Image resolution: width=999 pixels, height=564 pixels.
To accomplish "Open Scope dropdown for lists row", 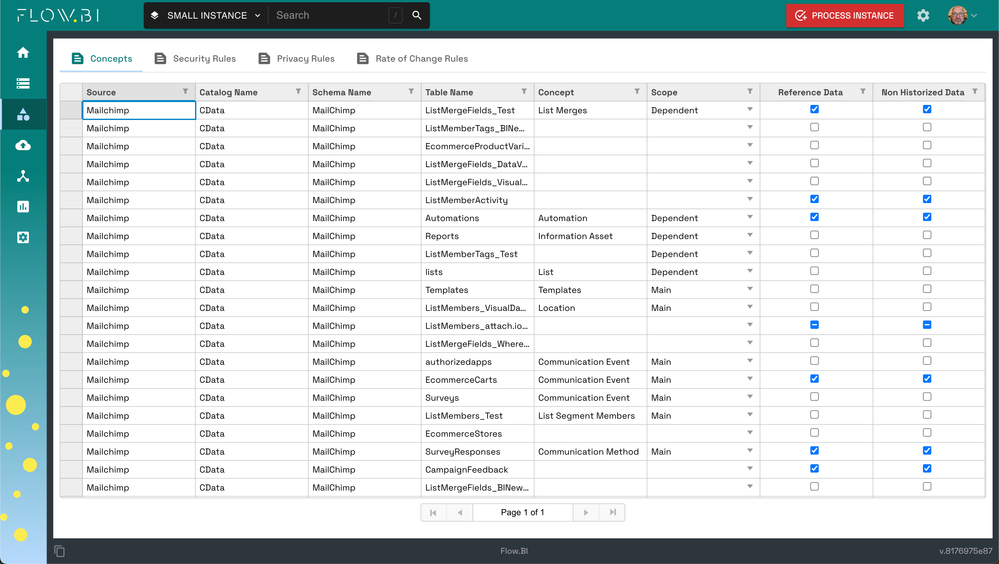I will pyautogui.click(x=750, y=271).
